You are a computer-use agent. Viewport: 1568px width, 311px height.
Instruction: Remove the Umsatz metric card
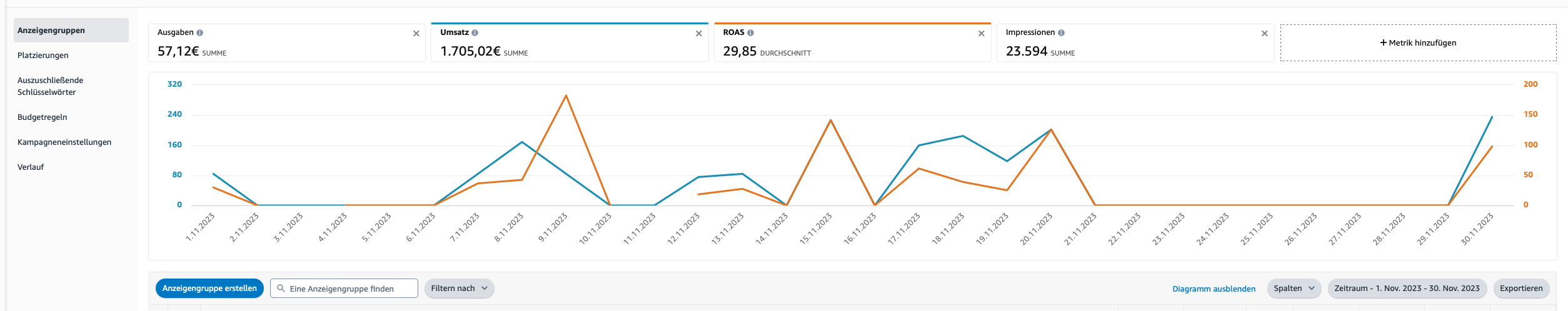point(698,34)
